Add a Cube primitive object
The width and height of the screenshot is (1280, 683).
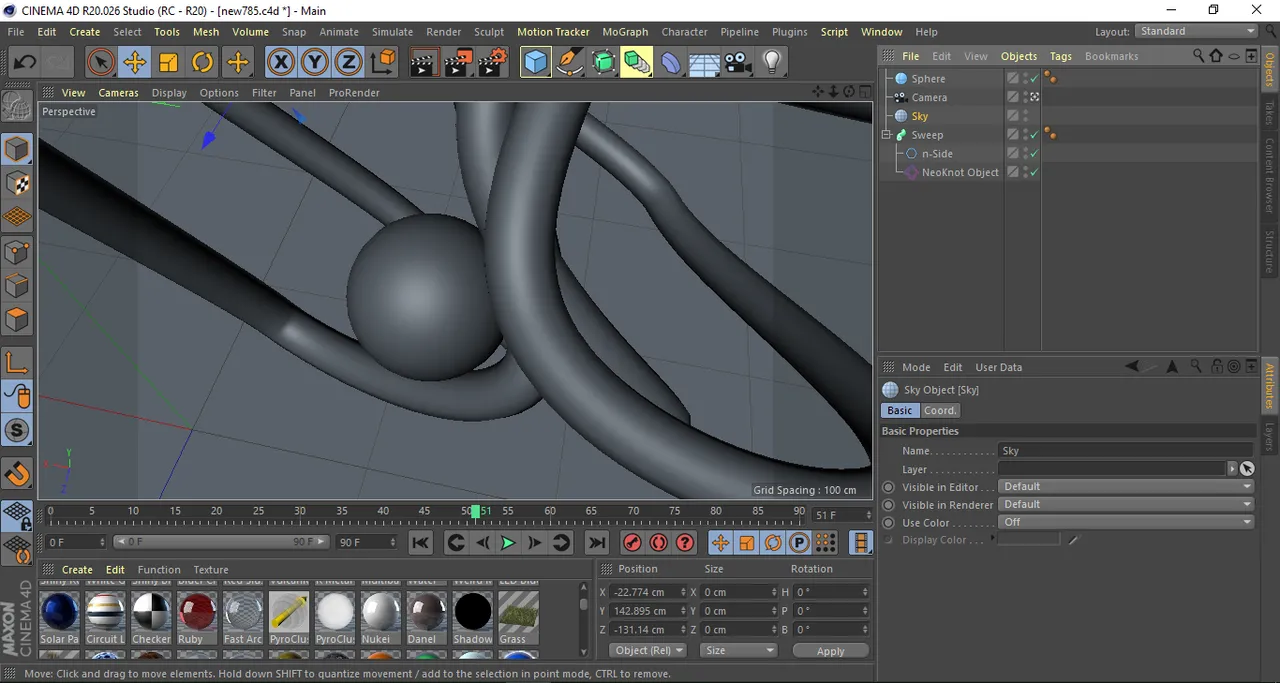point(536,63)
